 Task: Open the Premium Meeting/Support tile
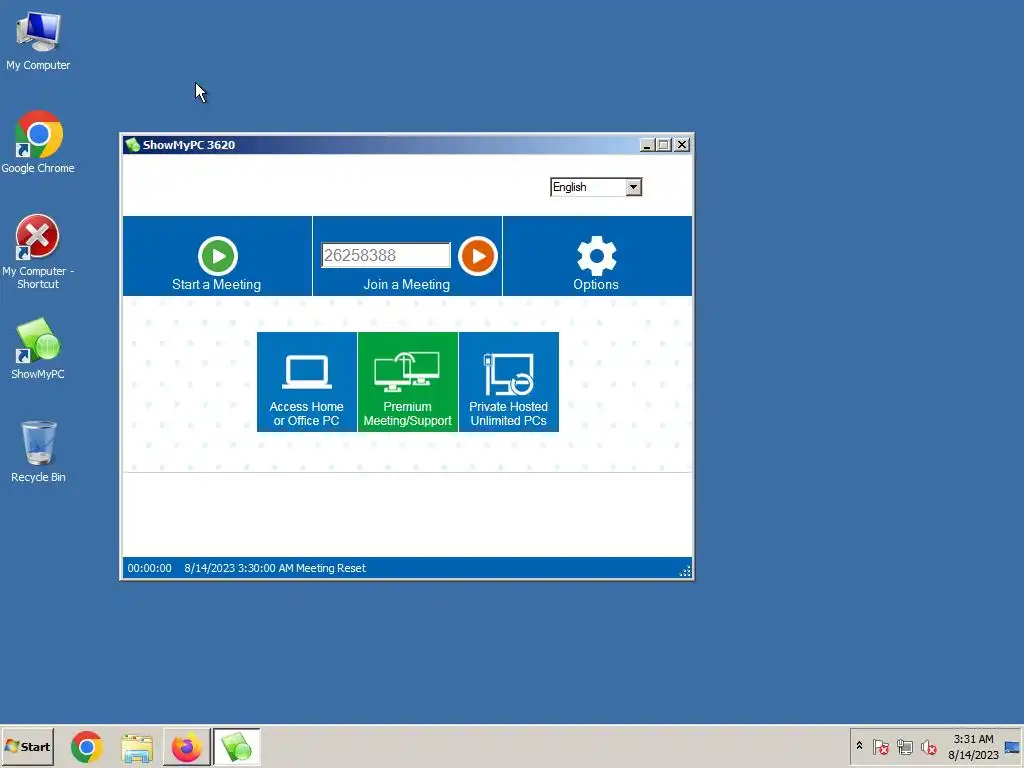point(408,381)
